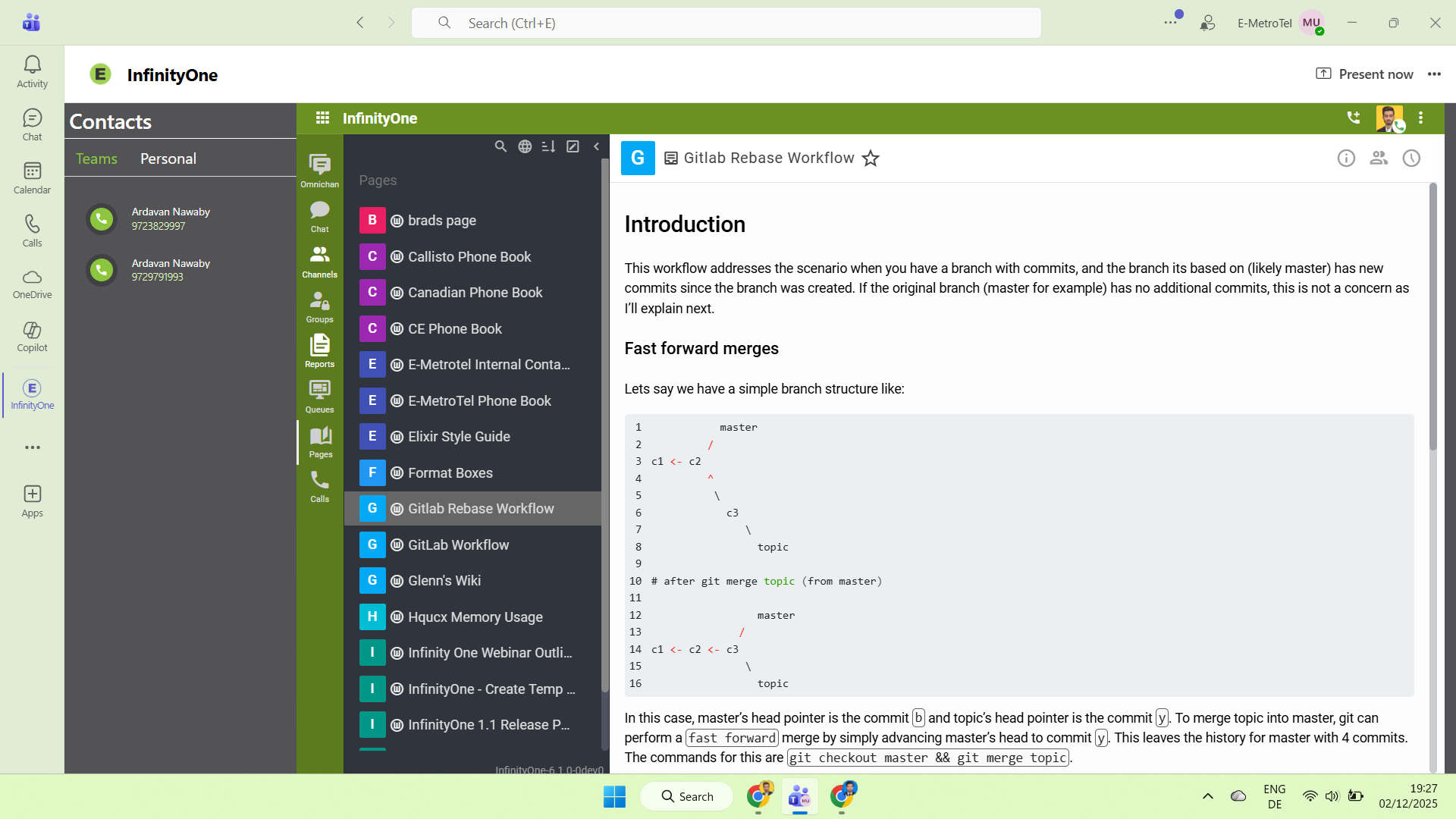The height and width of the screenshot is (819, 1456).
Task: Show page info with the info icon
Action: (1346, 158)
